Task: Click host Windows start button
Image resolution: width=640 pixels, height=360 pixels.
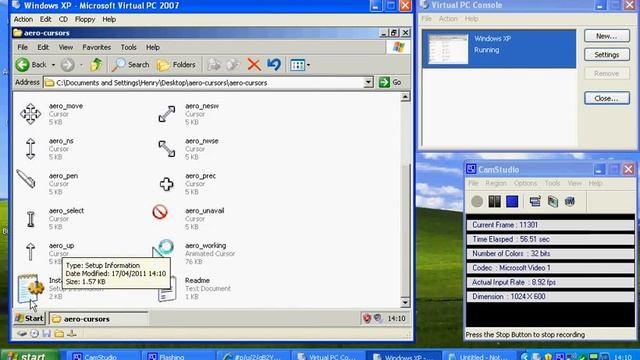Action: (x=29, y=356)
